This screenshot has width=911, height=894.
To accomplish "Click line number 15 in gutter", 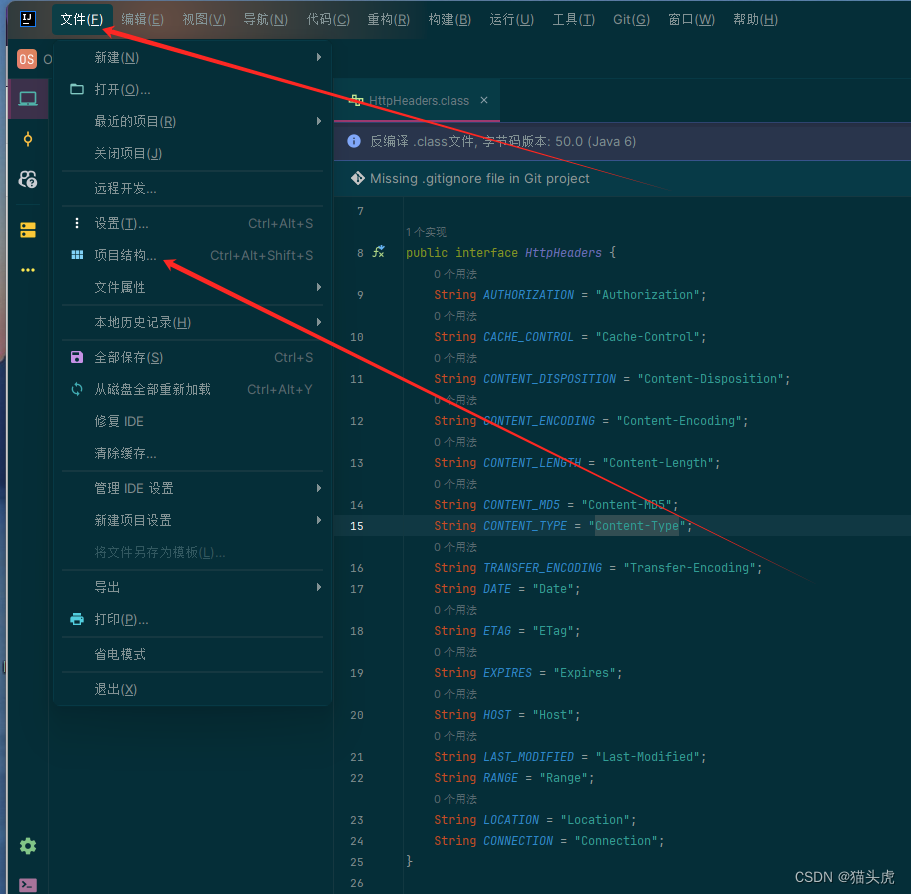I will click(x=356, y=526).
